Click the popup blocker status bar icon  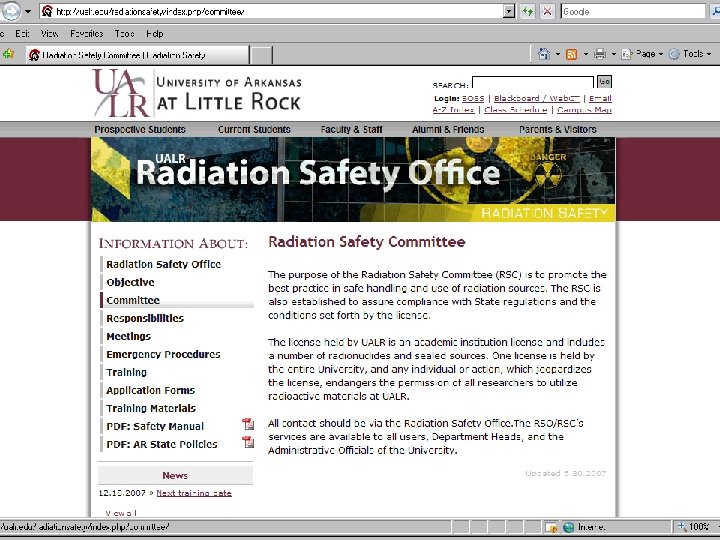551,527
